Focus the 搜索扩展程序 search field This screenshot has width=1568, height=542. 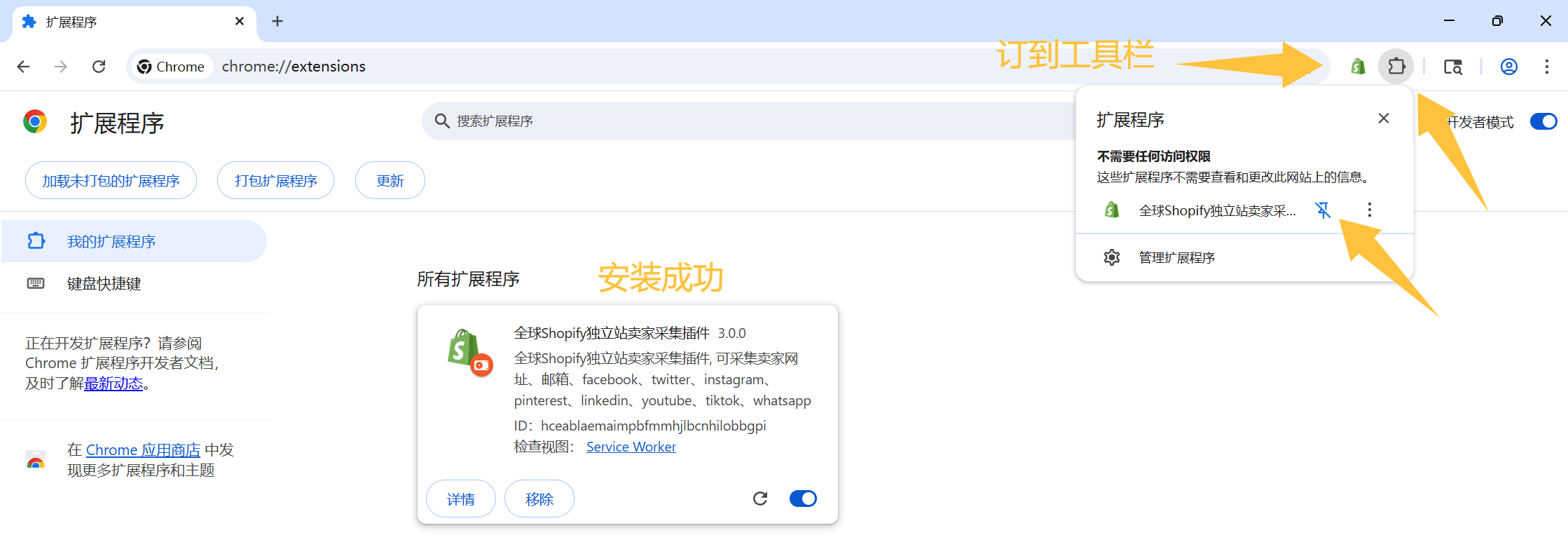(750, 121)
